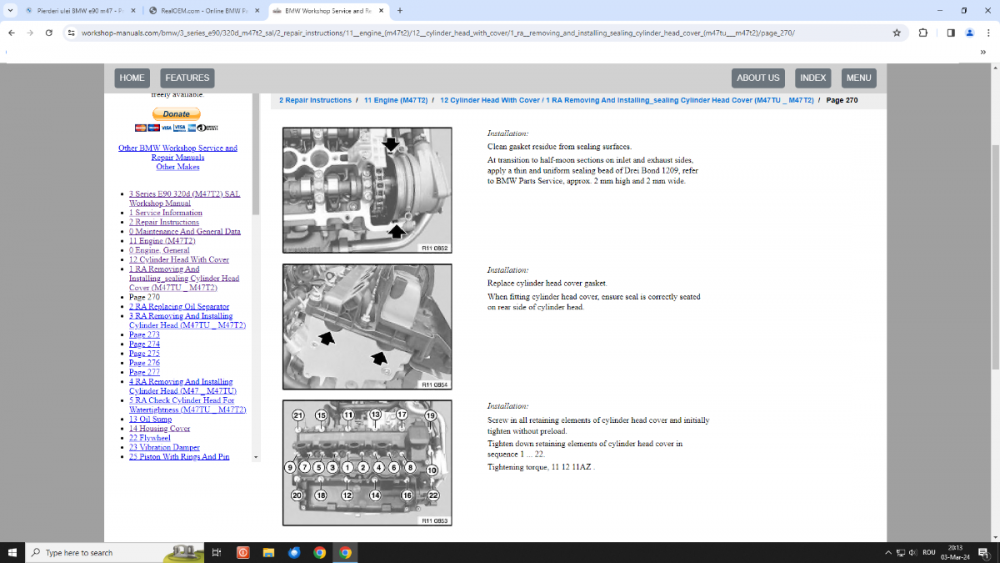Go to Page 275 link
This screenshot has height=563, width=1000.
pos(144,353)
